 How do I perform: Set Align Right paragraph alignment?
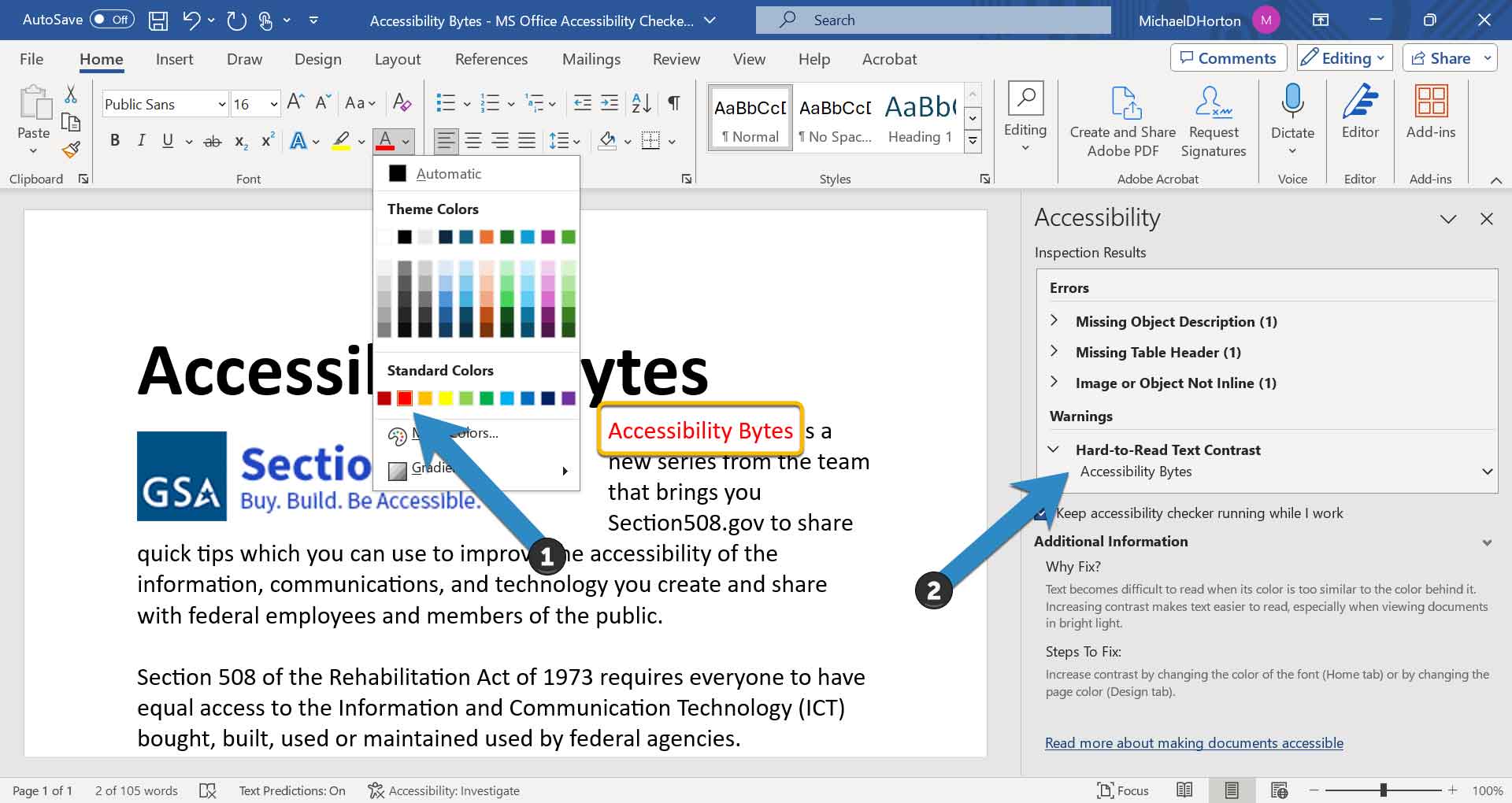pos(499,142)
